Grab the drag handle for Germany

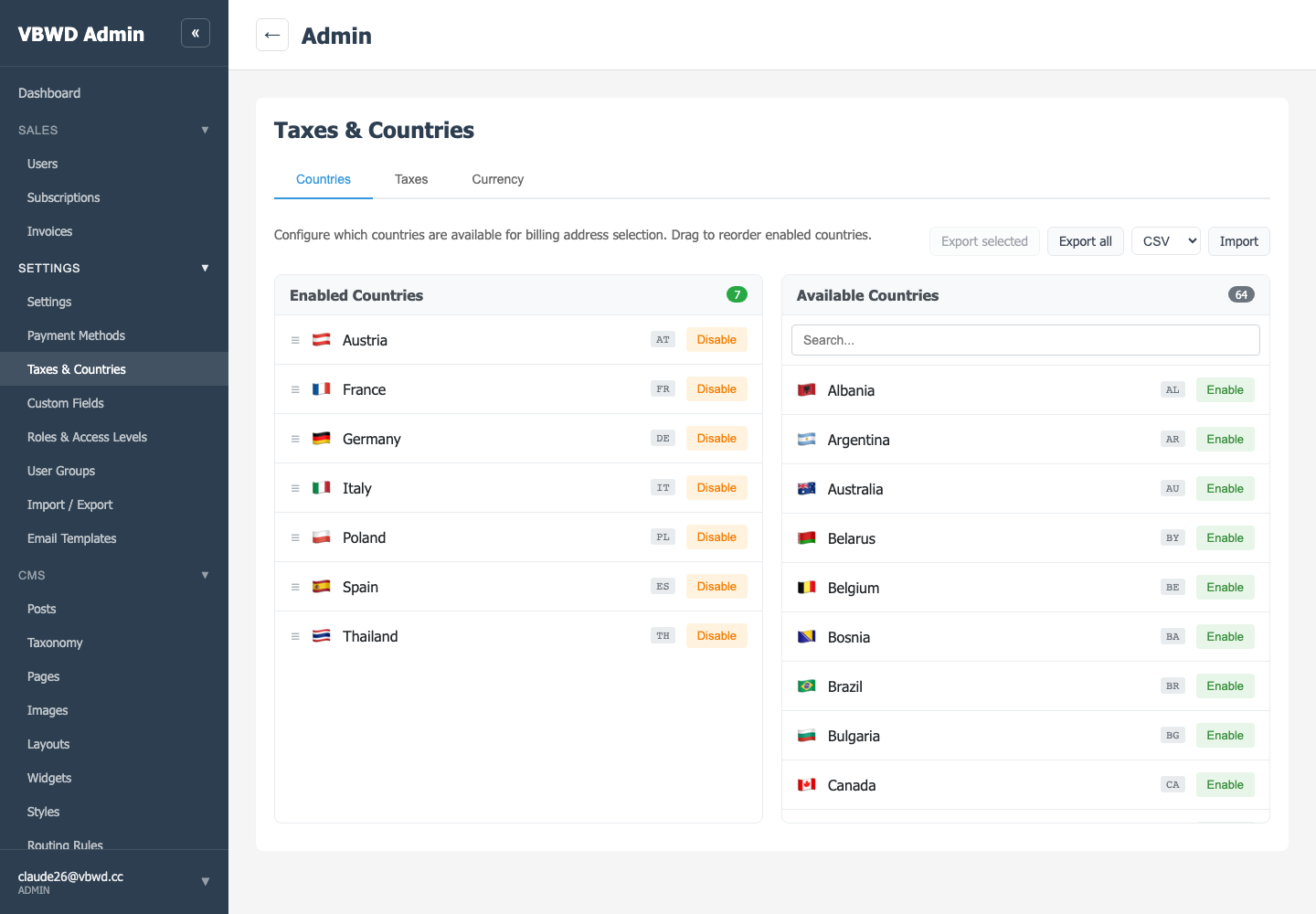click(x=295, y=439)
